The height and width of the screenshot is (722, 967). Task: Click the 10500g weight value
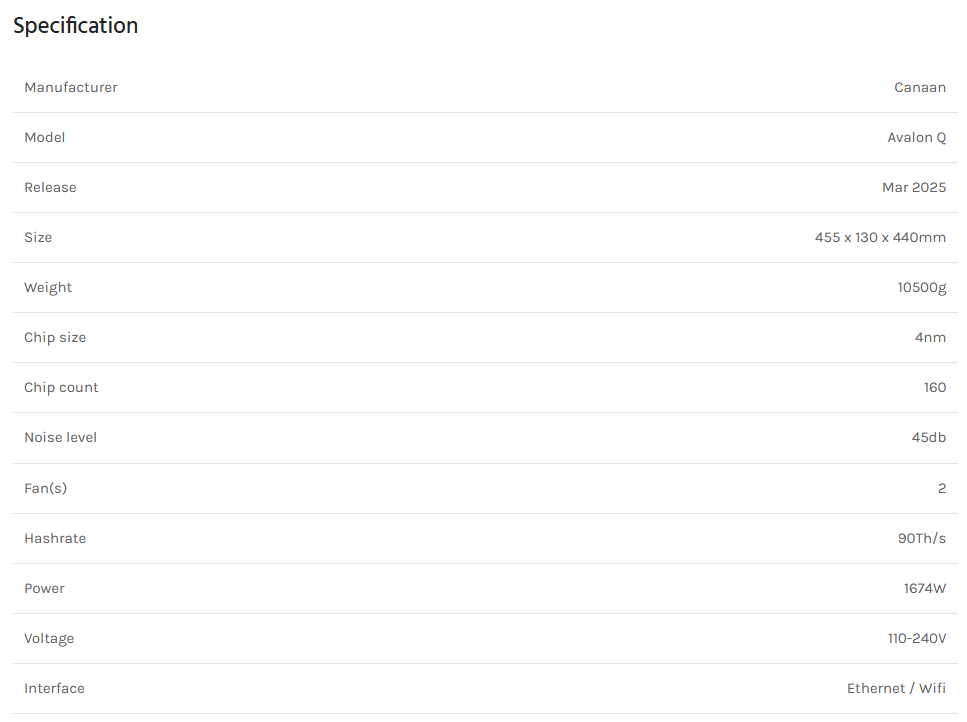(921, 288)
